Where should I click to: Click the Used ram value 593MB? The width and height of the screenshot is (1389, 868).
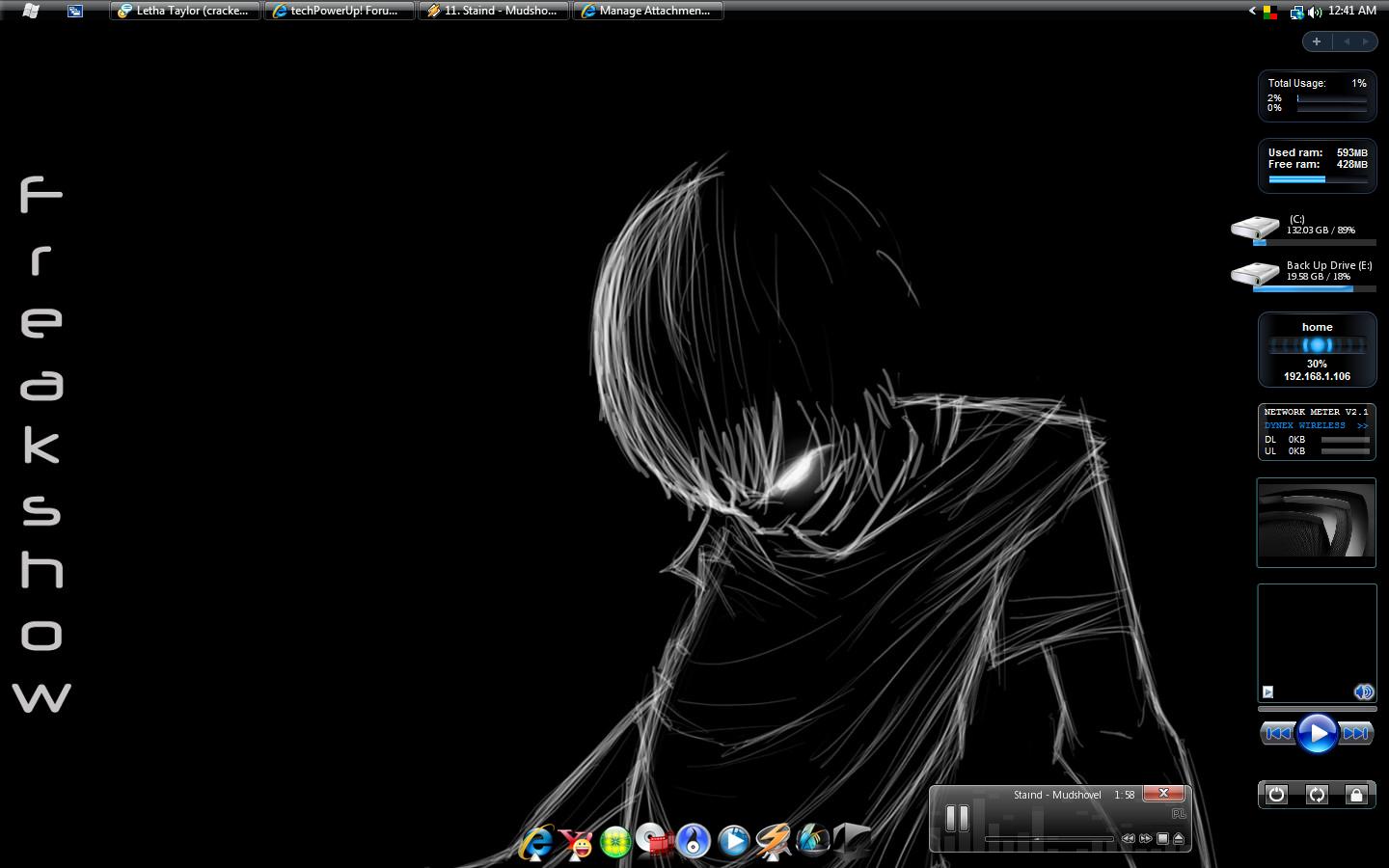coord(1351,152)
